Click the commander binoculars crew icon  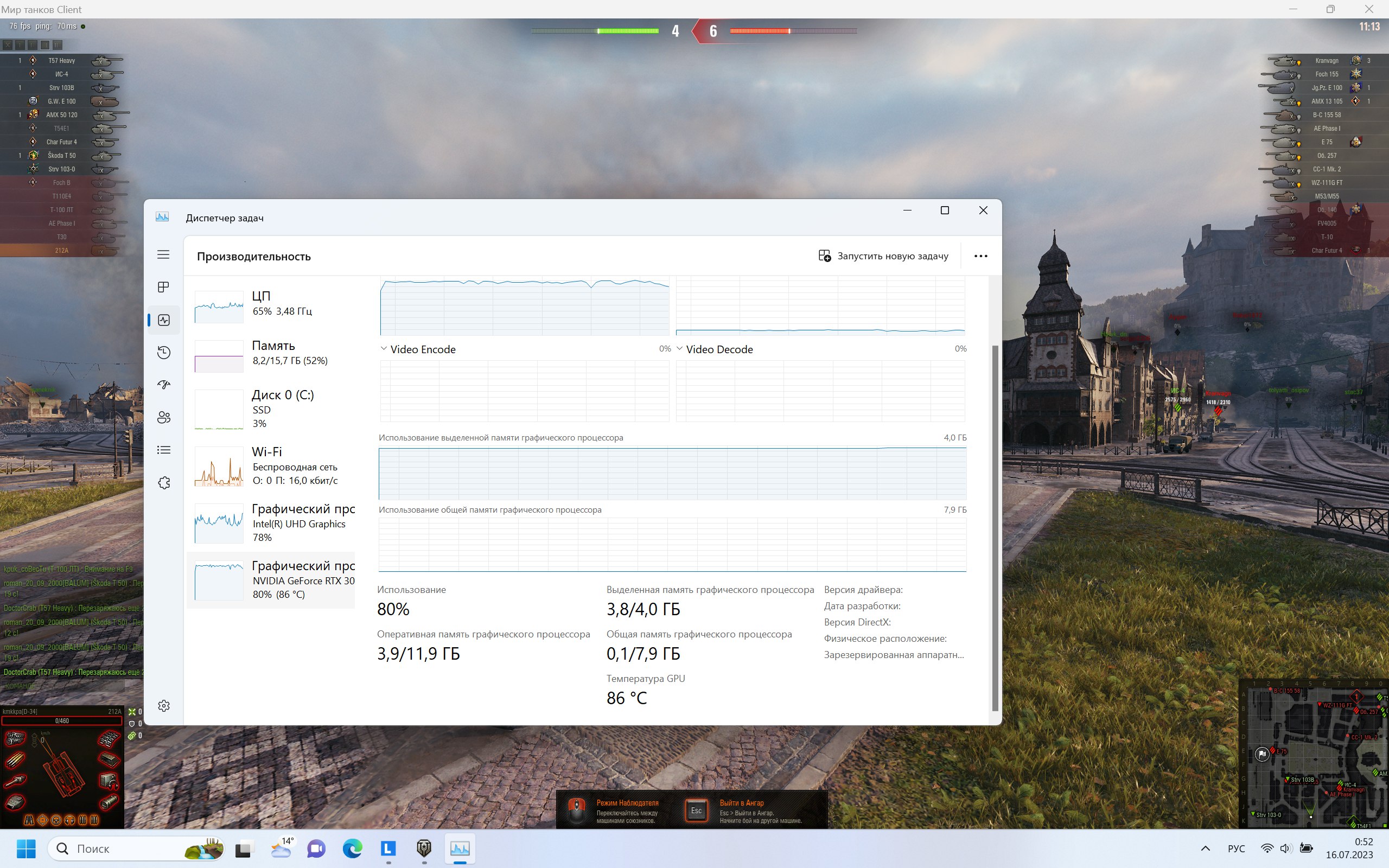point(29,820)
